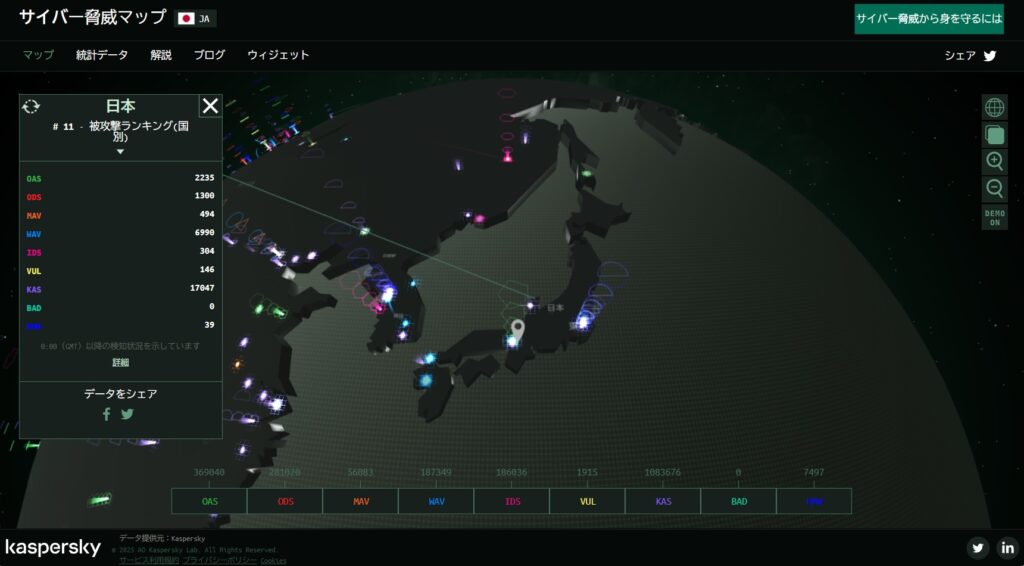This screenshot has width=1024, height=566.
Task: Expand the ranking dropdown arrow under 被攻撃ランキング
Action: 120,151
